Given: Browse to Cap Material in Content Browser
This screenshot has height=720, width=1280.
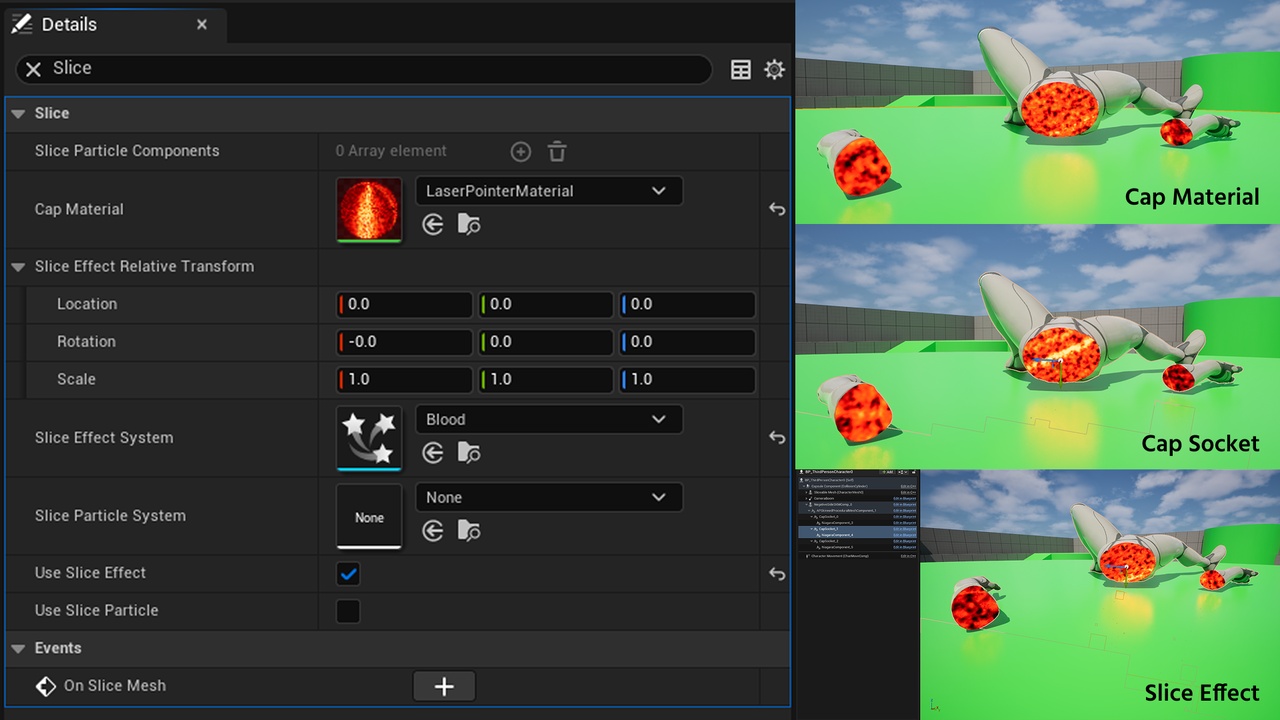Looking at the screenshot, I should click(468, 225).
